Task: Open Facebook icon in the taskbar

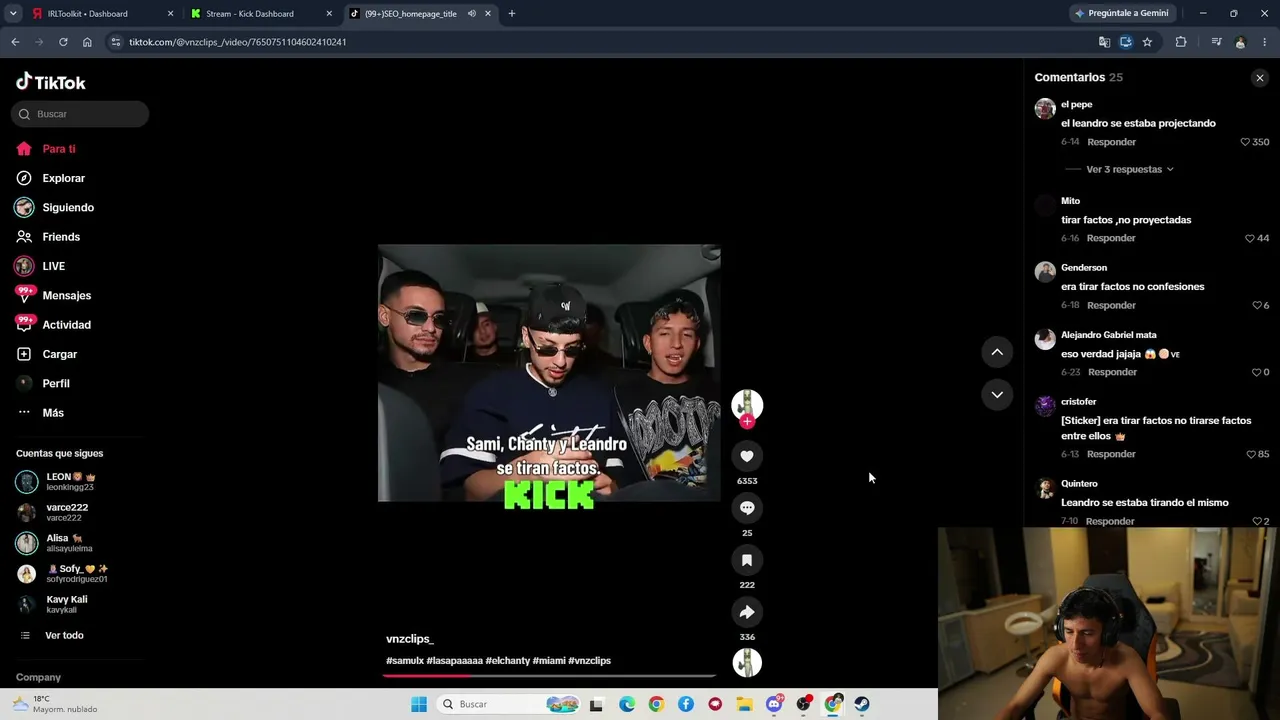Action: (x=685, y=704)
